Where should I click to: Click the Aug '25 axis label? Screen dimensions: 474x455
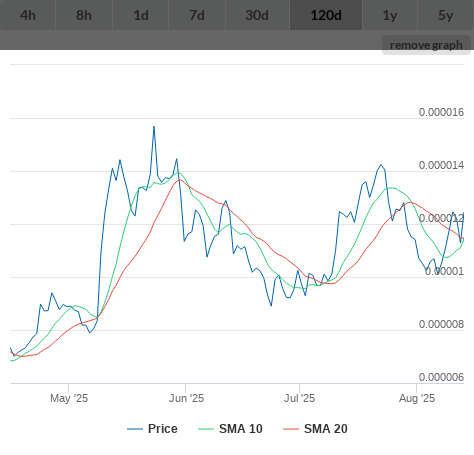(417, 398)
